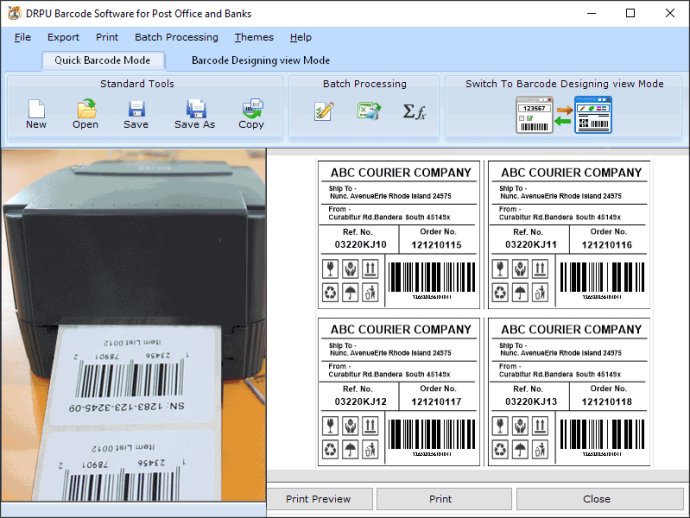Click the Print button at bottom
Viewport: 690px width, 518px height.
coord(440,499)
